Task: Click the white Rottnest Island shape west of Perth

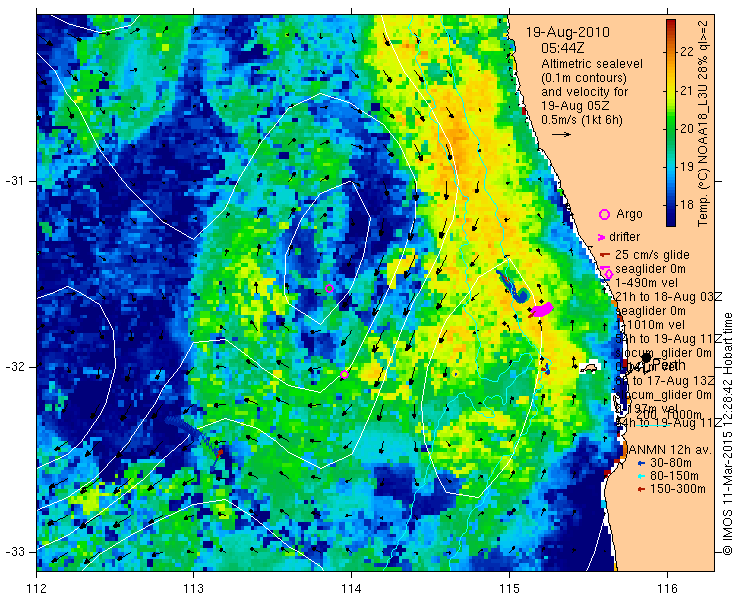Action: [589, 368]
